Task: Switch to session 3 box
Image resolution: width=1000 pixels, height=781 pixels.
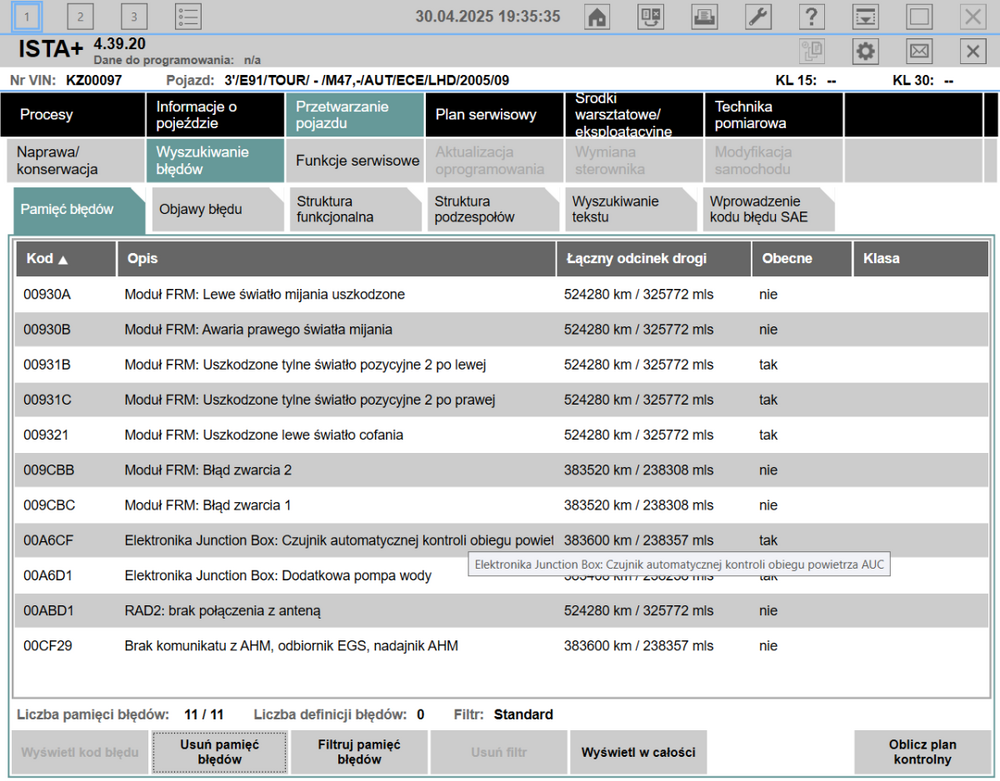Action: point(133,17)
